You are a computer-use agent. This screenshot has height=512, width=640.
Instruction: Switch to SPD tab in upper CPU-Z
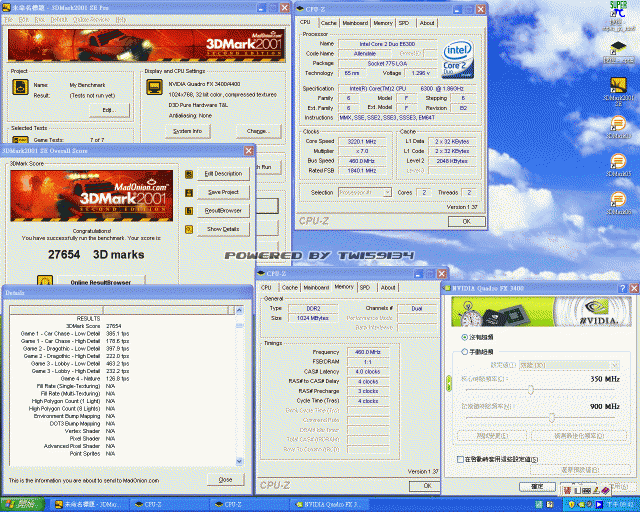[404, 23]
